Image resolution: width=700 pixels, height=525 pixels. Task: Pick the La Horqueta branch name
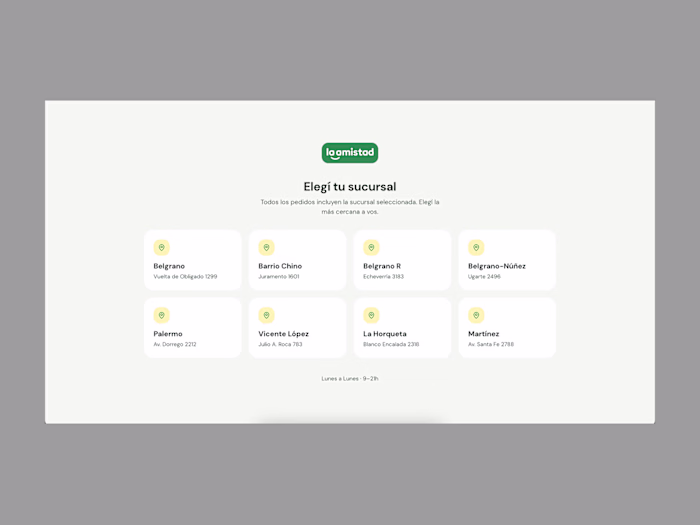[x=385, y=334]
